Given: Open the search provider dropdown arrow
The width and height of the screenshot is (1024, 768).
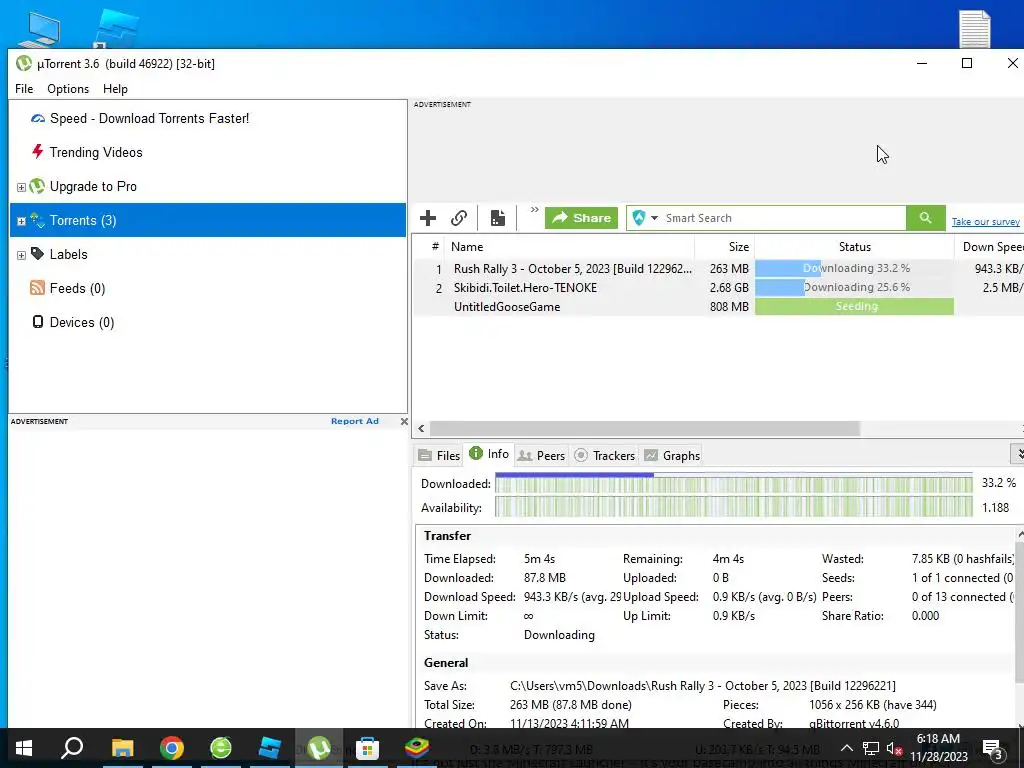Looking at the screenshot, I should (654, 218).
